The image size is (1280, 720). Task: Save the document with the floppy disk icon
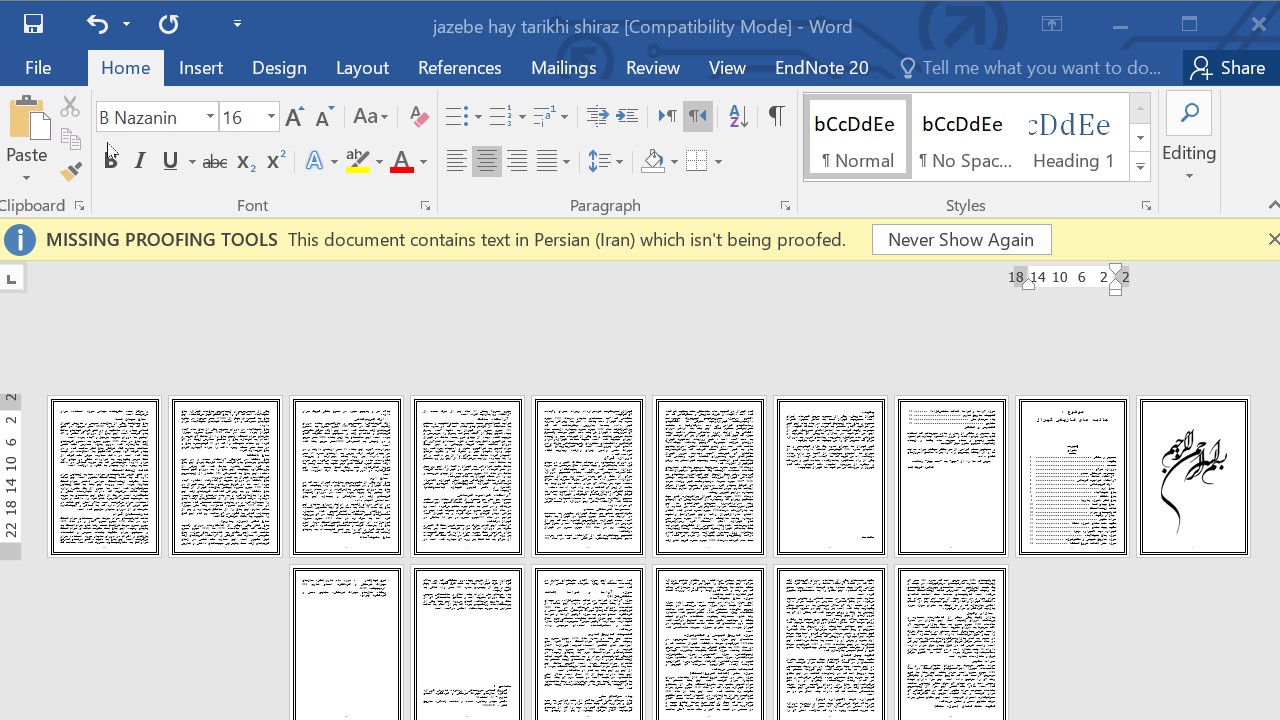pyautogui.click(x=33, y=24)
